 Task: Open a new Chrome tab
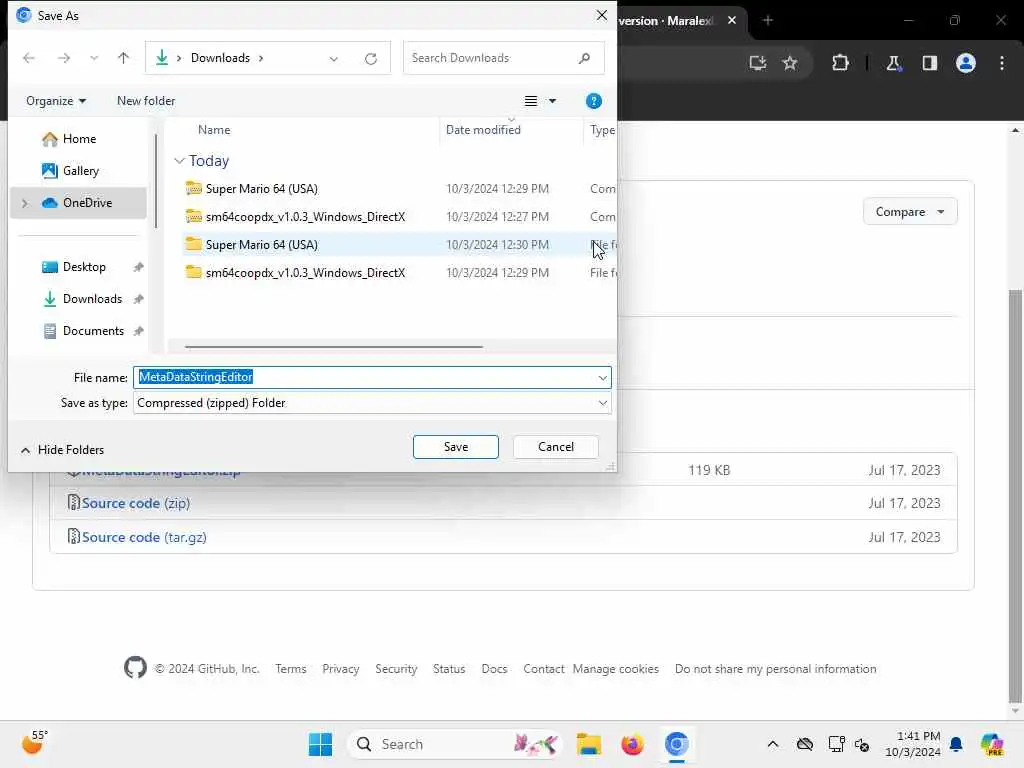pos(768,20)
